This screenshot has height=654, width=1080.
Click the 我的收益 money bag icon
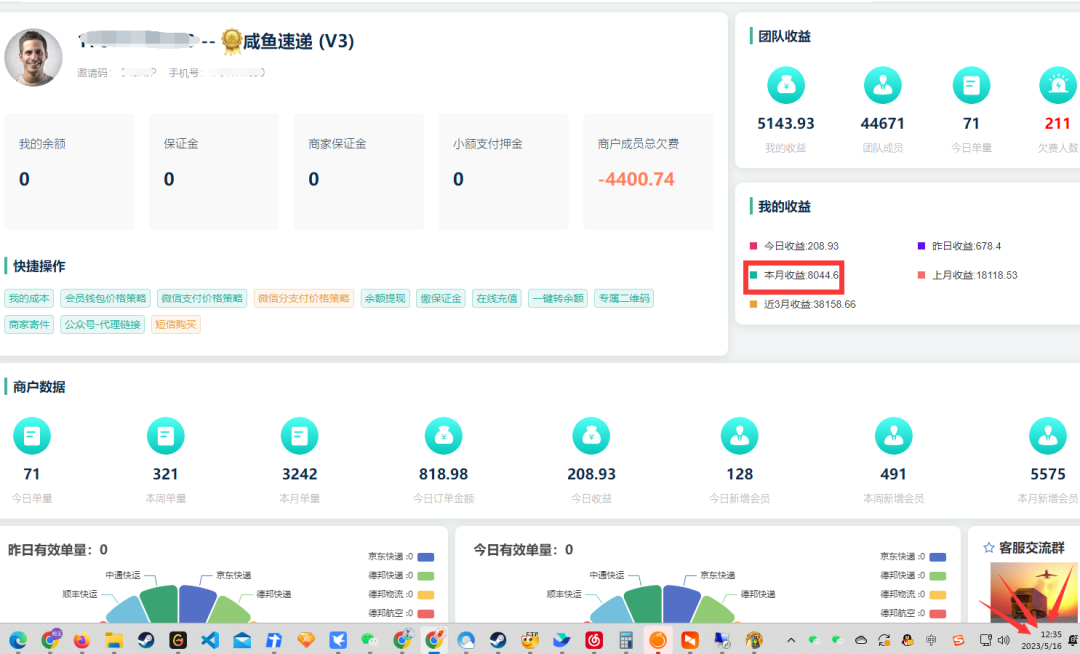[x=786, y=85]
